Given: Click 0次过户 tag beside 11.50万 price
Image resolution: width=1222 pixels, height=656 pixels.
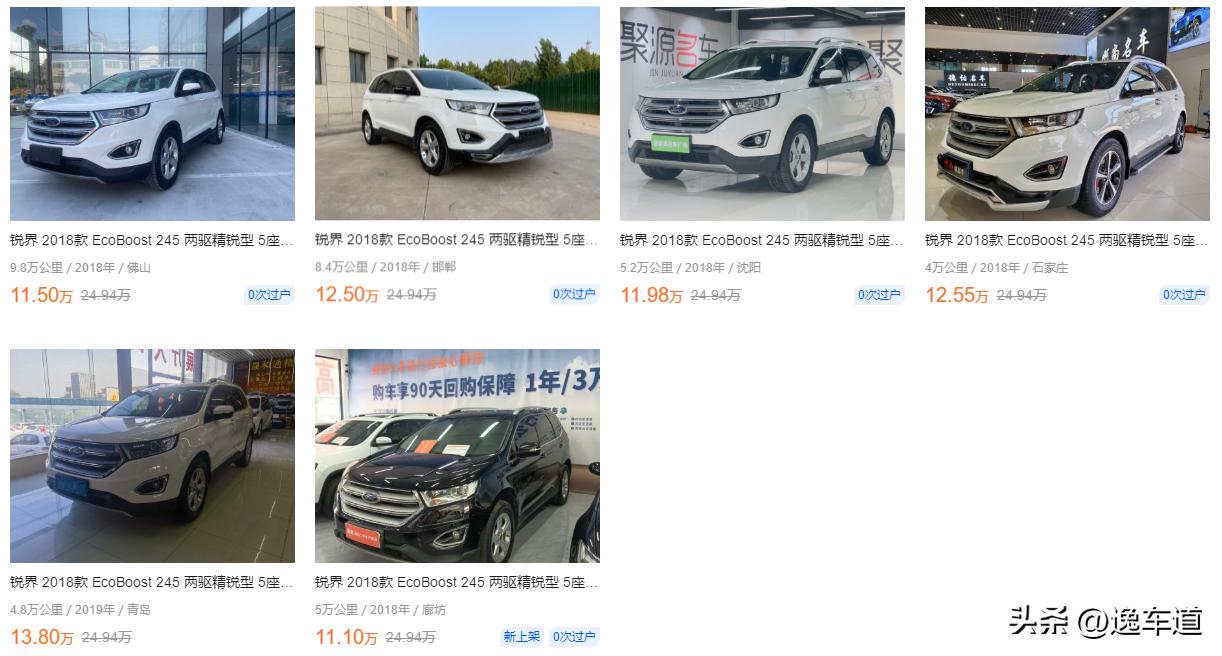Looking at the screenshot, I should tap(270, 295).
